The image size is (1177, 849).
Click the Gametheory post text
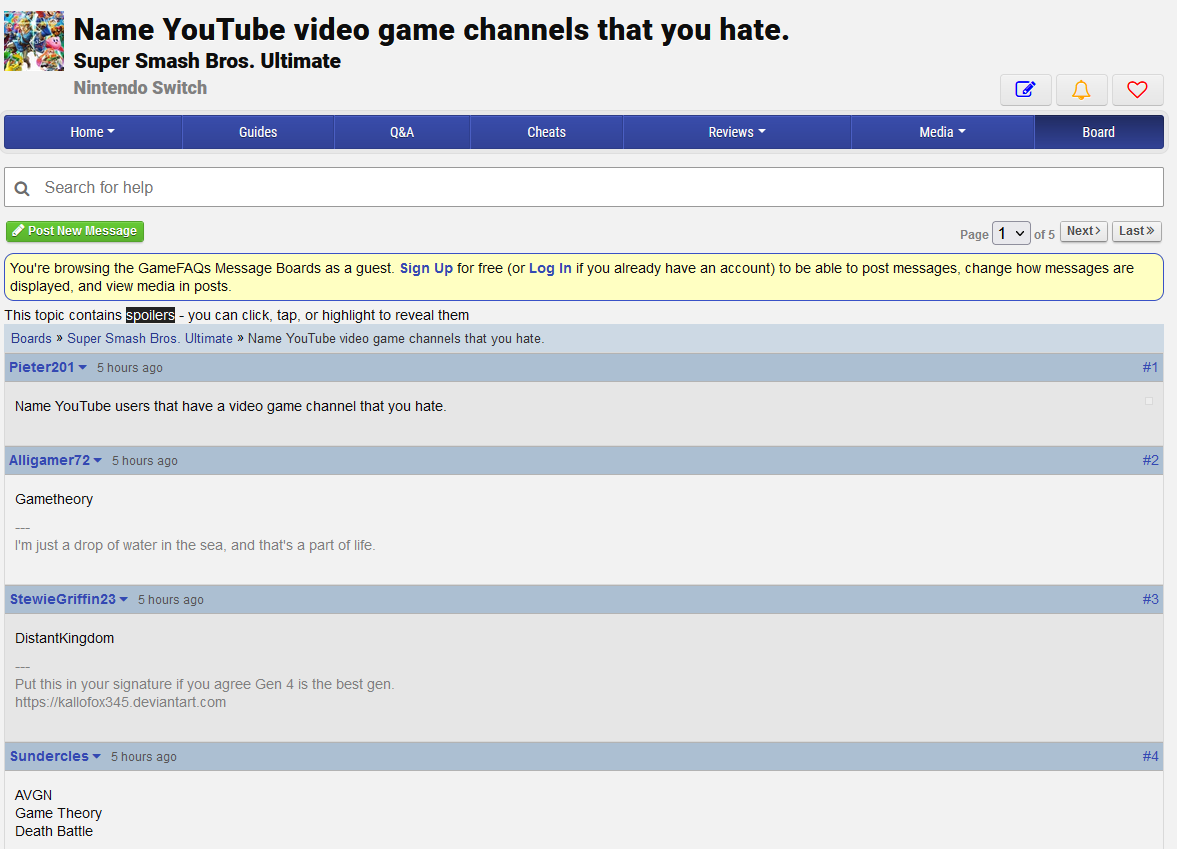[54, 499]
